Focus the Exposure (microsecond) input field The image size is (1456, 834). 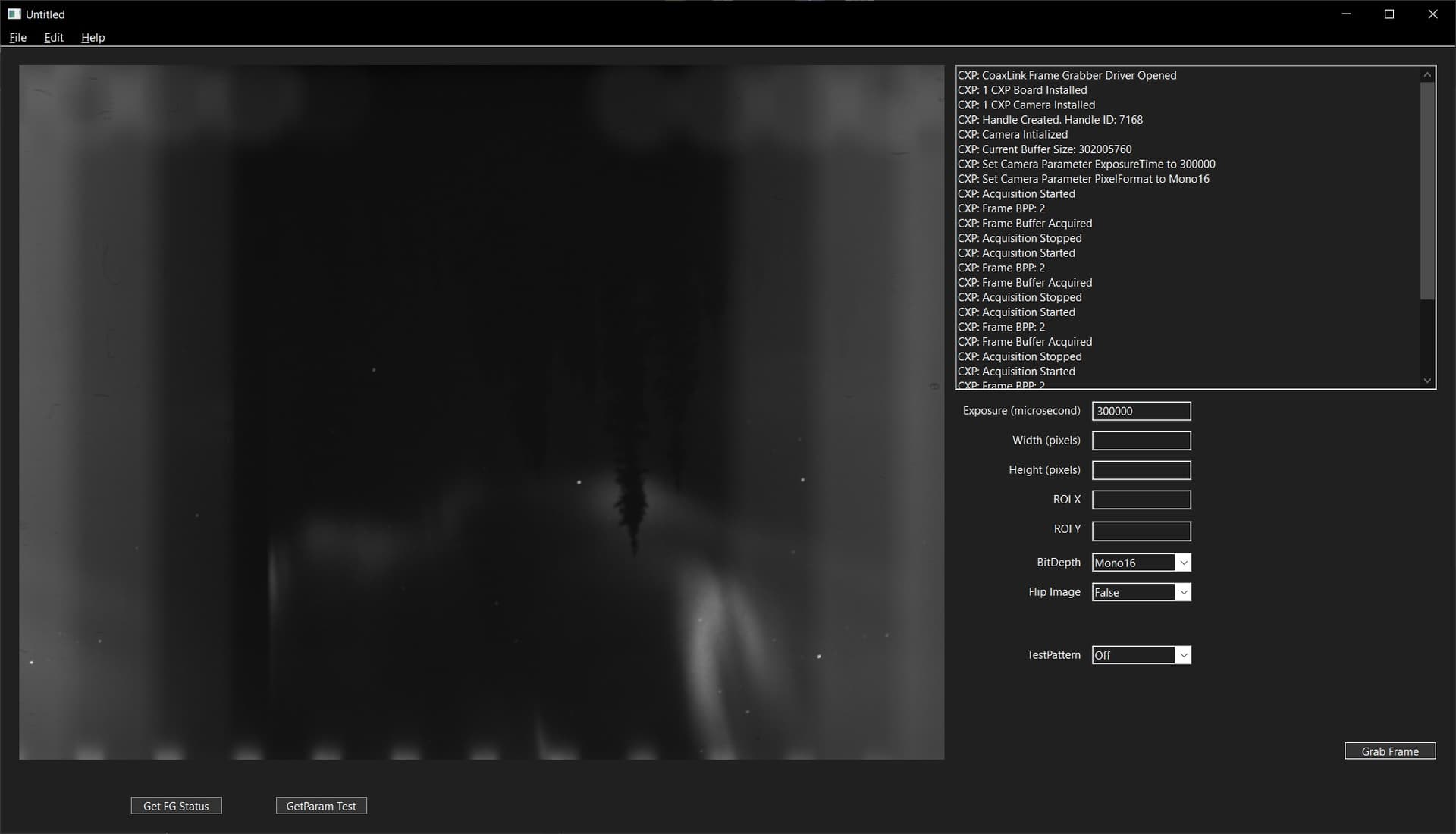[x=1141, y=411]
